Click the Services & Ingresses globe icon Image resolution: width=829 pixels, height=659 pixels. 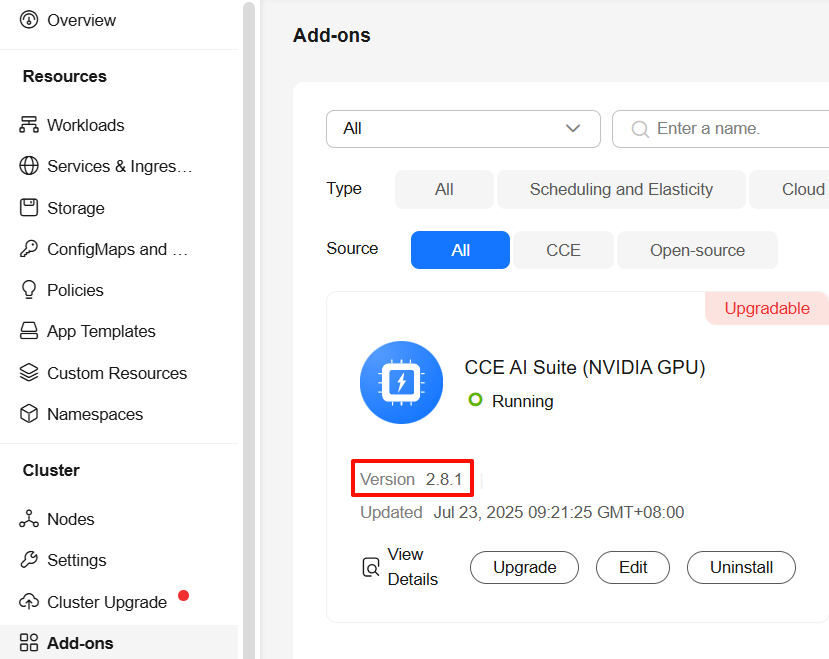[29, 166]
